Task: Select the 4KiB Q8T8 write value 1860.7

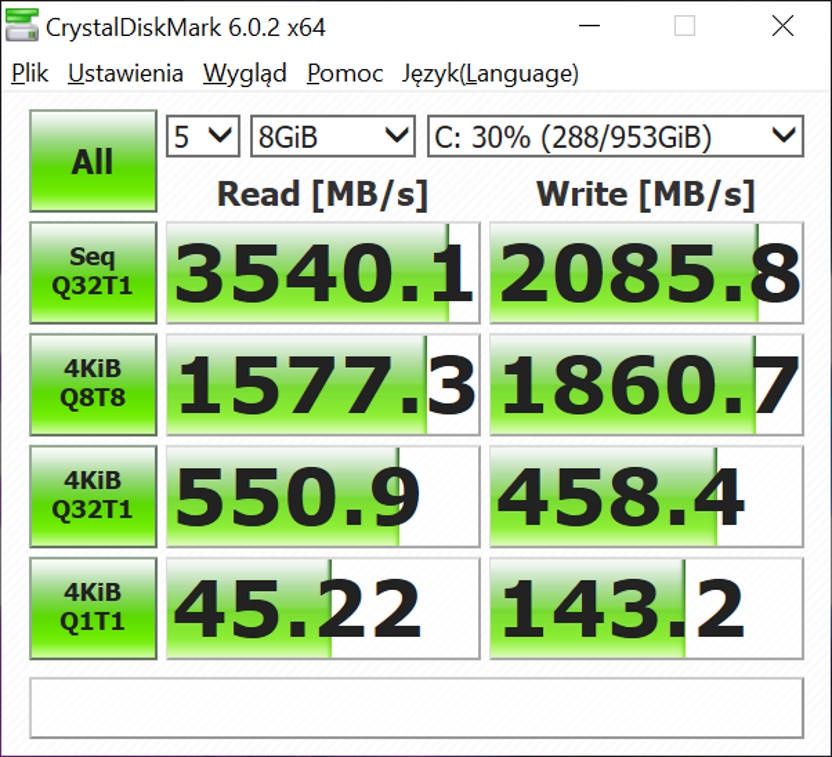Action: coord(646,385)
